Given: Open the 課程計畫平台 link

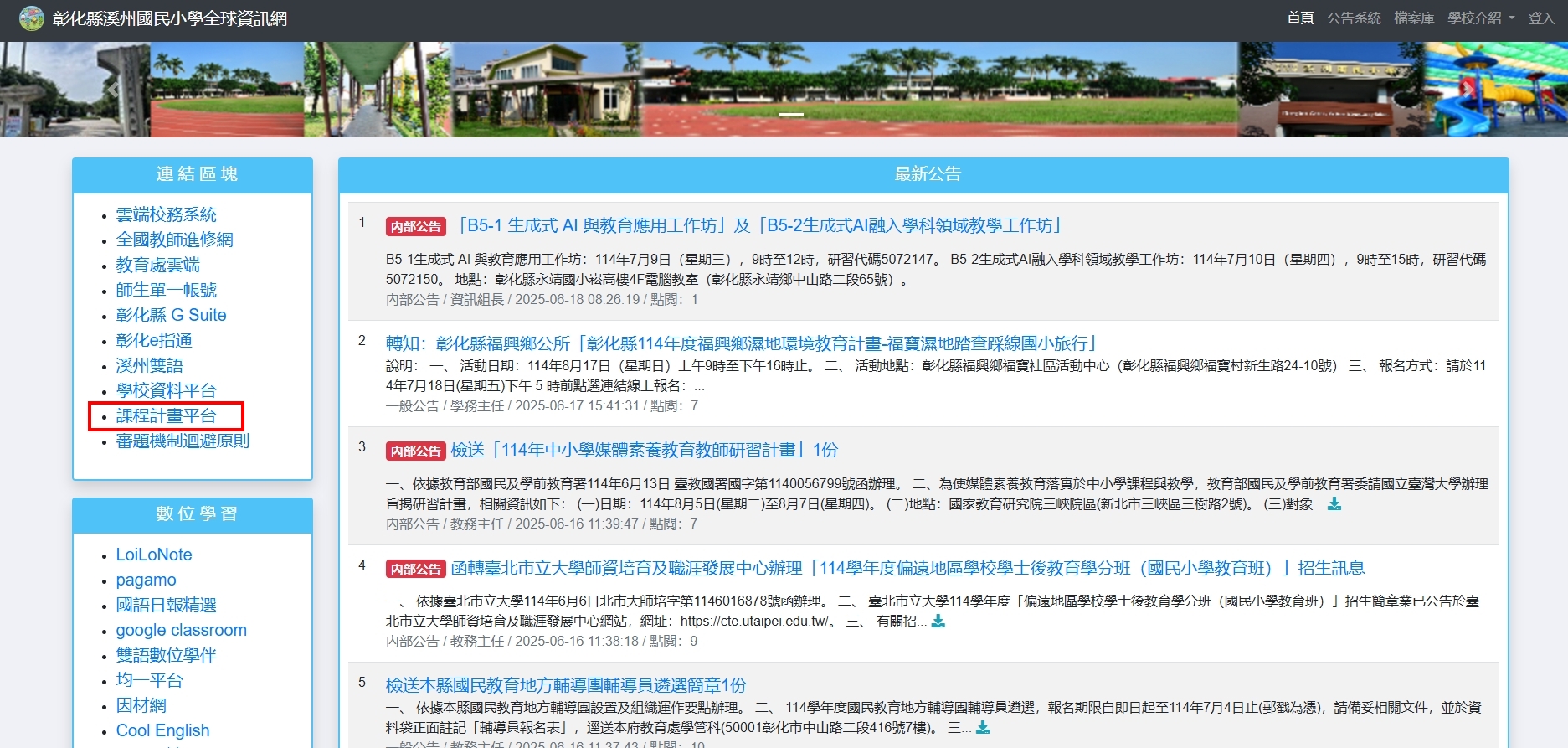Looking at the screenshot, I should (166, 416).
